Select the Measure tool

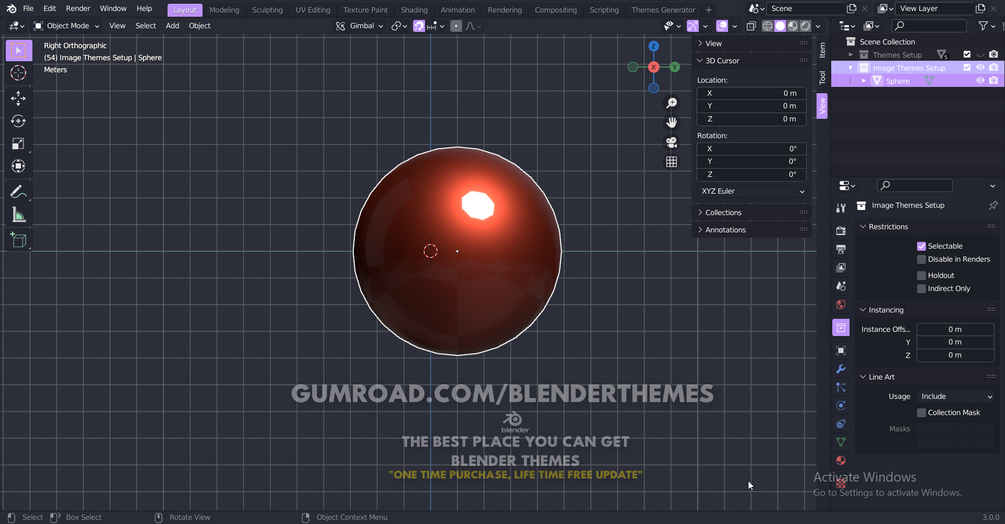(19, 215)
